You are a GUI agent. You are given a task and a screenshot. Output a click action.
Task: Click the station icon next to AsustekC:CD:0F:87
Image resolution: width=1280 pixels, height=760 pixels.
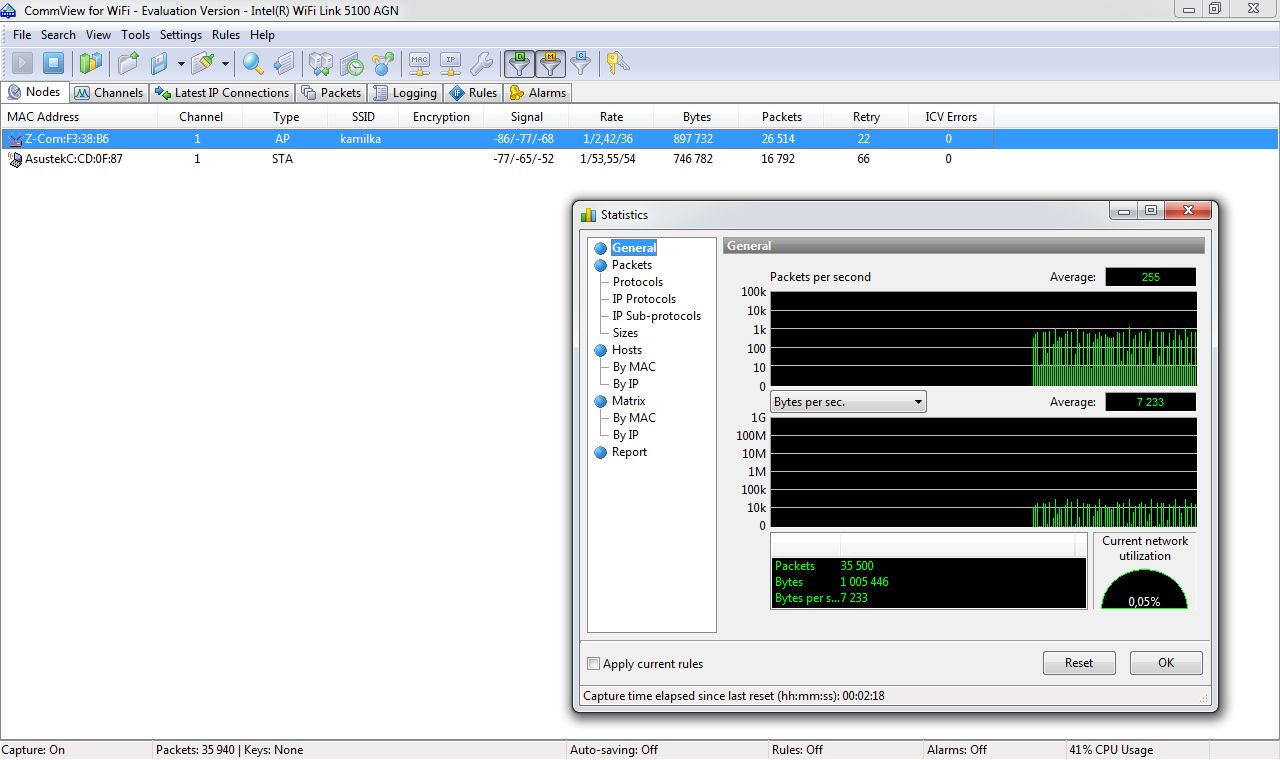(x=15, y=158)
